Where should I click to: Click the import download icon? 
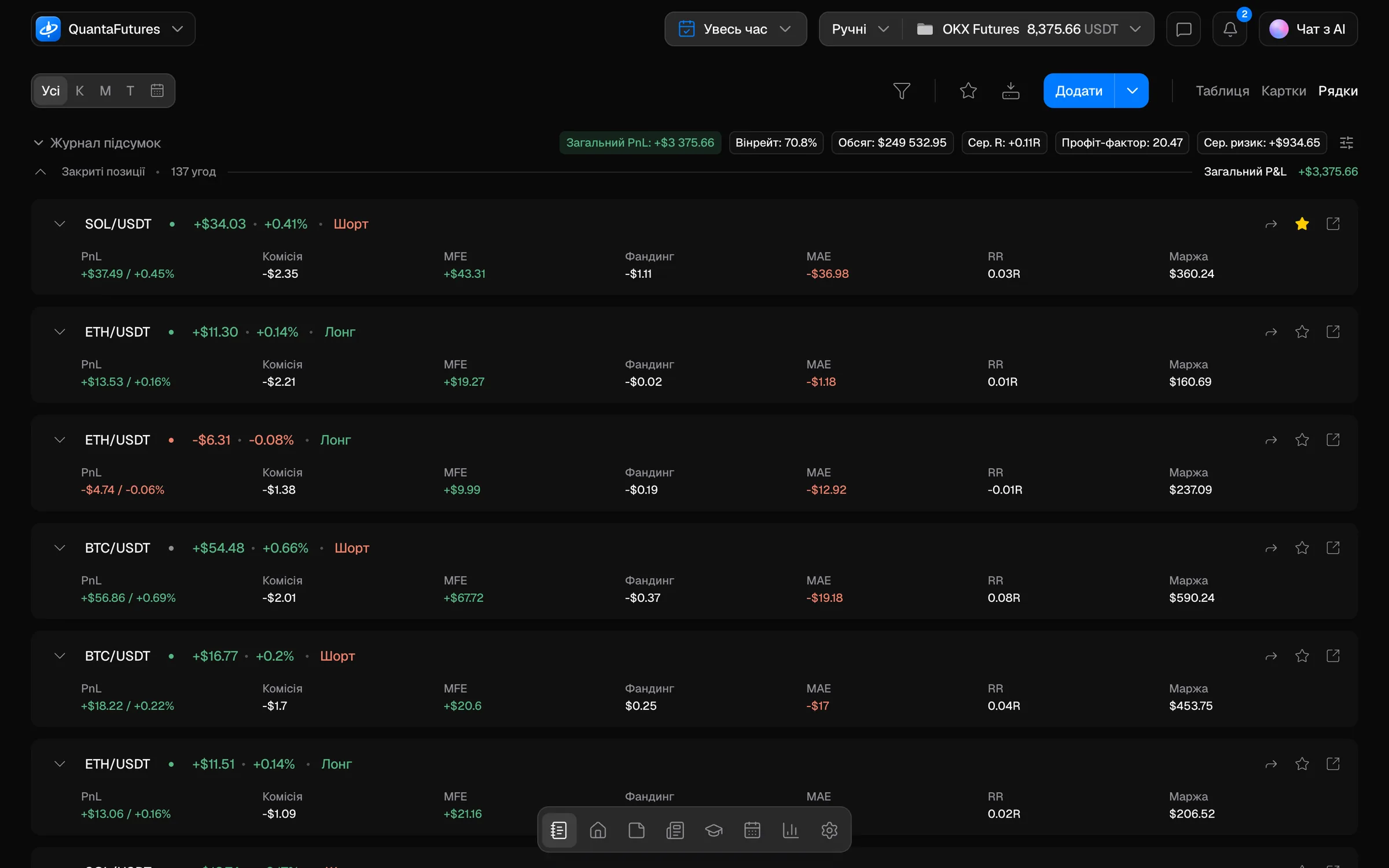(1010, 91)
